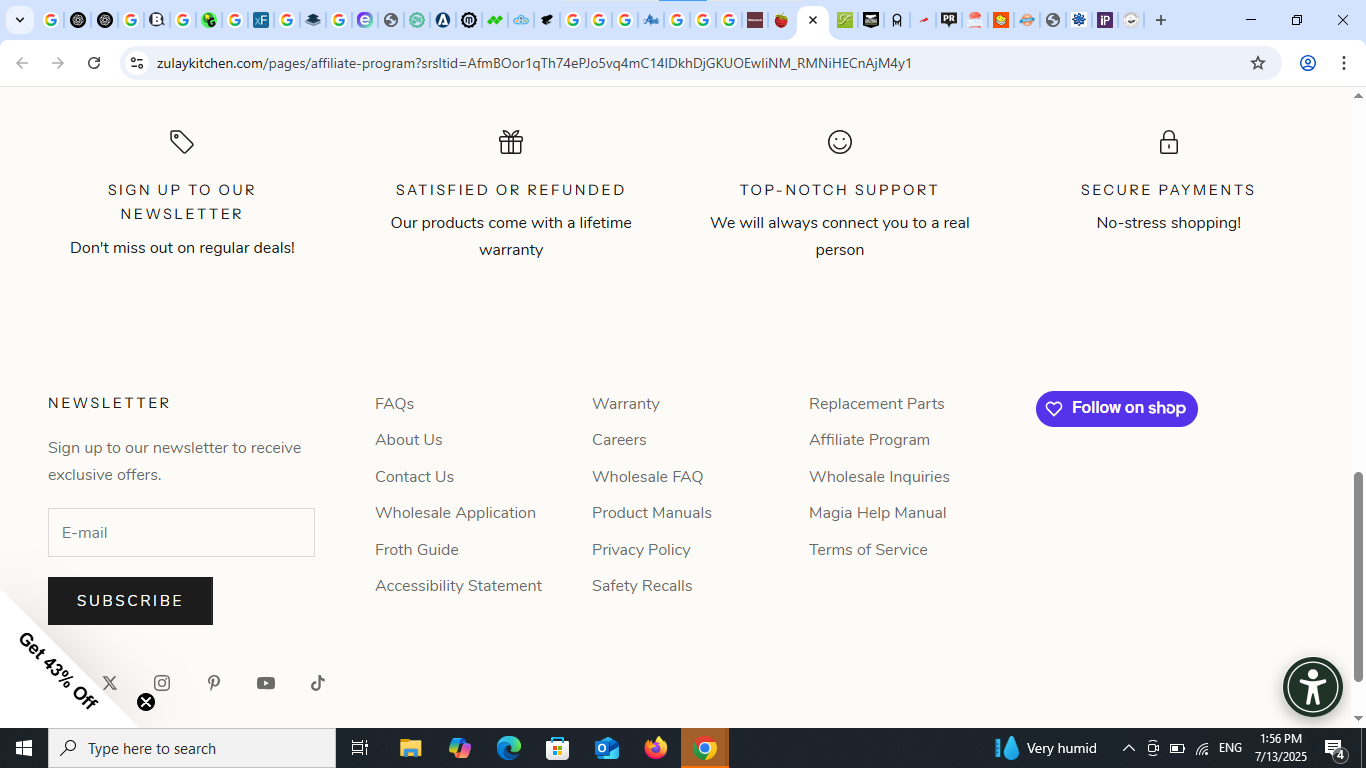1366x768 pixels.
Task: Dismiss the Get 43% Off banner
Action: point(146,702)
